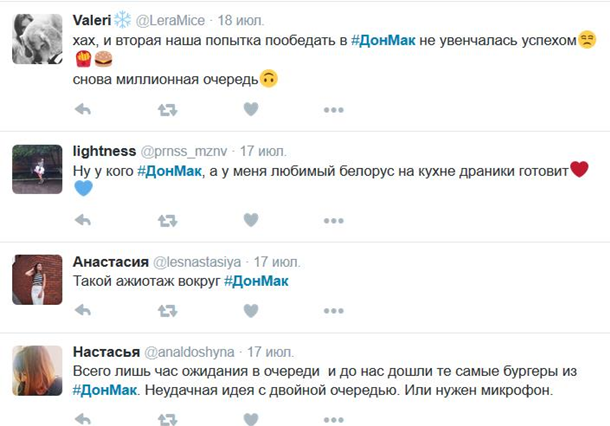Retweet Valeri's tweet about the queue

(x=167, y=109)
